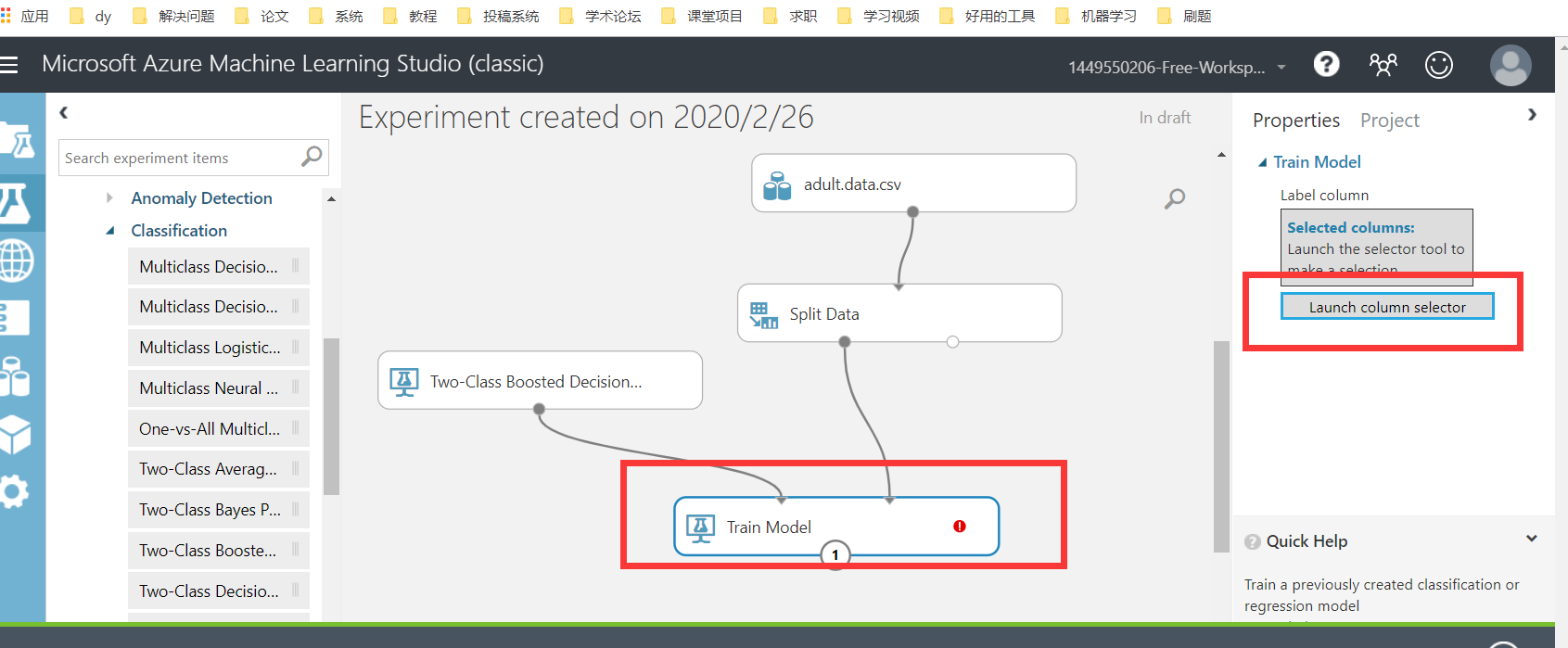
Task: Open the user account avatar
Action: coord(1511,66)
